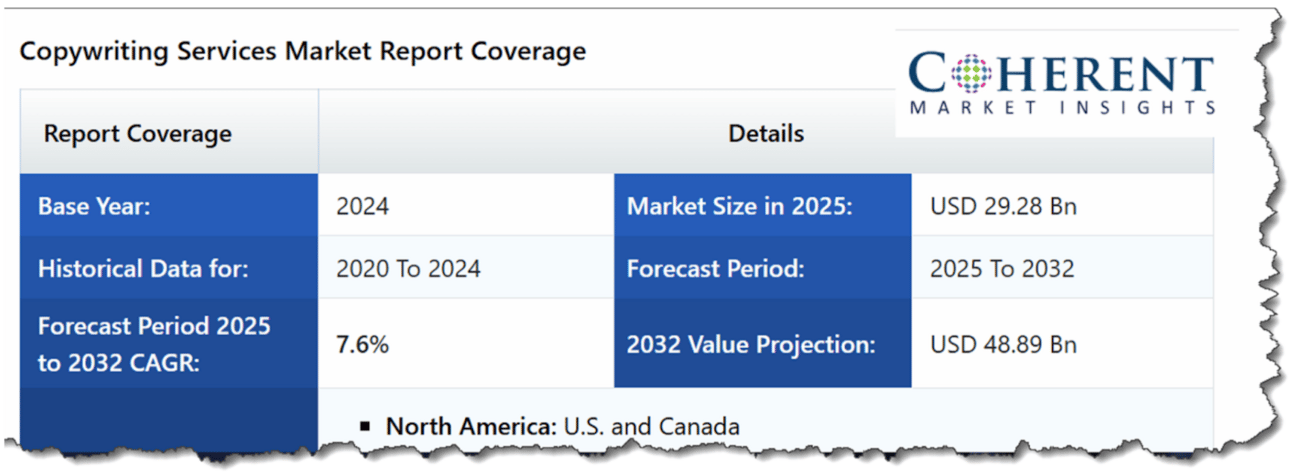Image resolution: width=1292 pixels, height=475 pixels.
Task: Click the North America bold text
Action: tap(471, 427)
